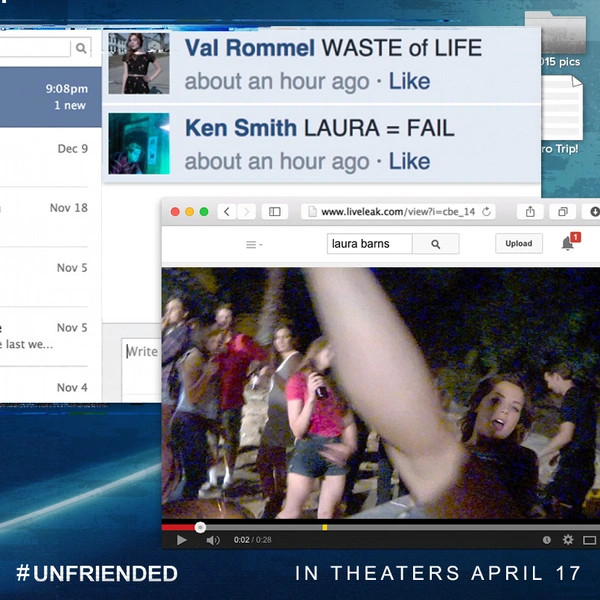
Task: Mute the video volume speaker icon
Action: point(213,540)
